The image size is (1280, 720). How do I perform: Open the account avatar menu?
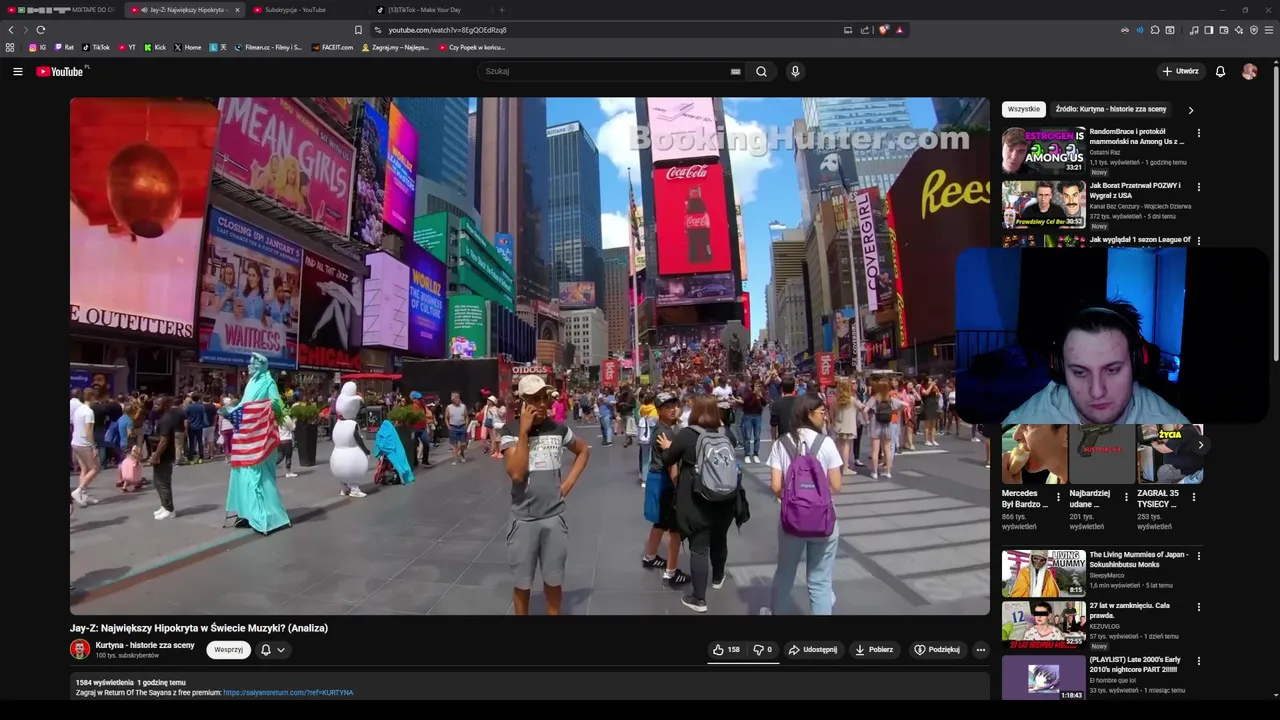[x=1249, y=71]
